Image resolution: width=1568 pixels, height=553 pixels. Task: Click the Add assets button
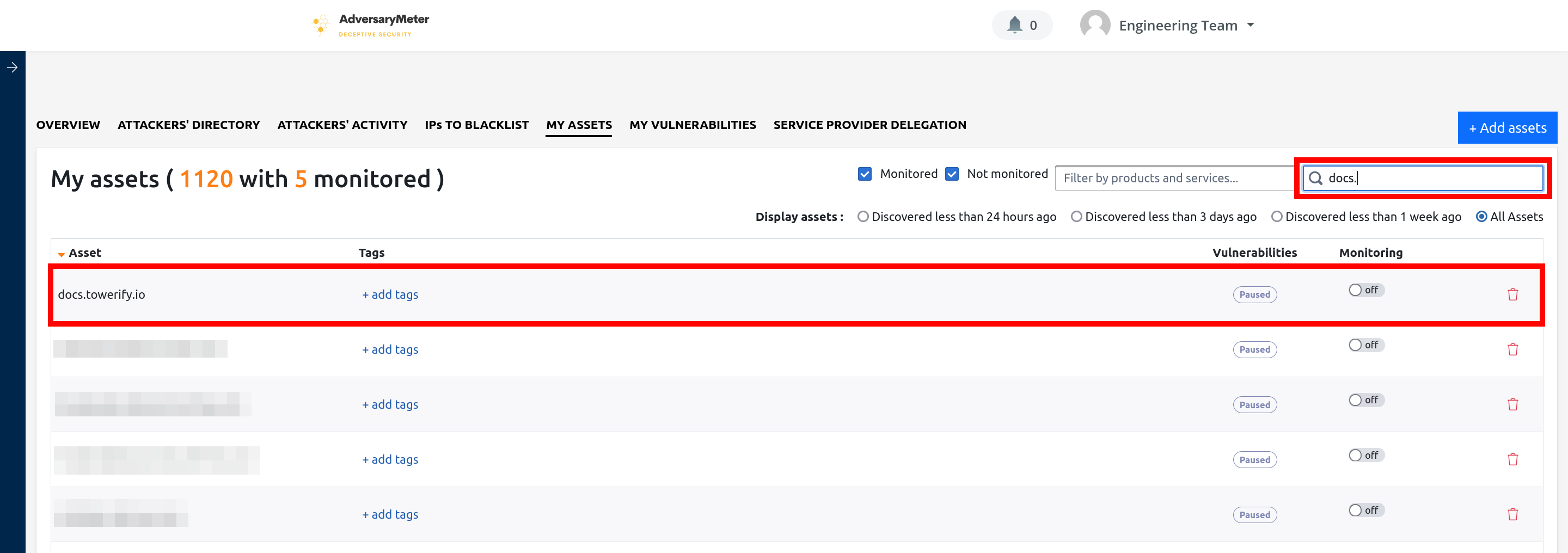[1506, 128]
